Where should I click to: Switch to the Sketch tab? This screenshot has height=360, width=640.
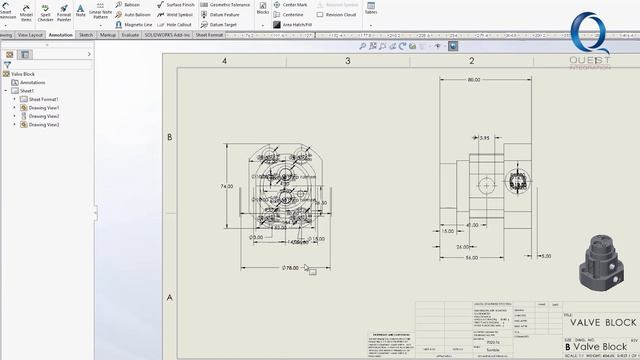click(86, 35)
